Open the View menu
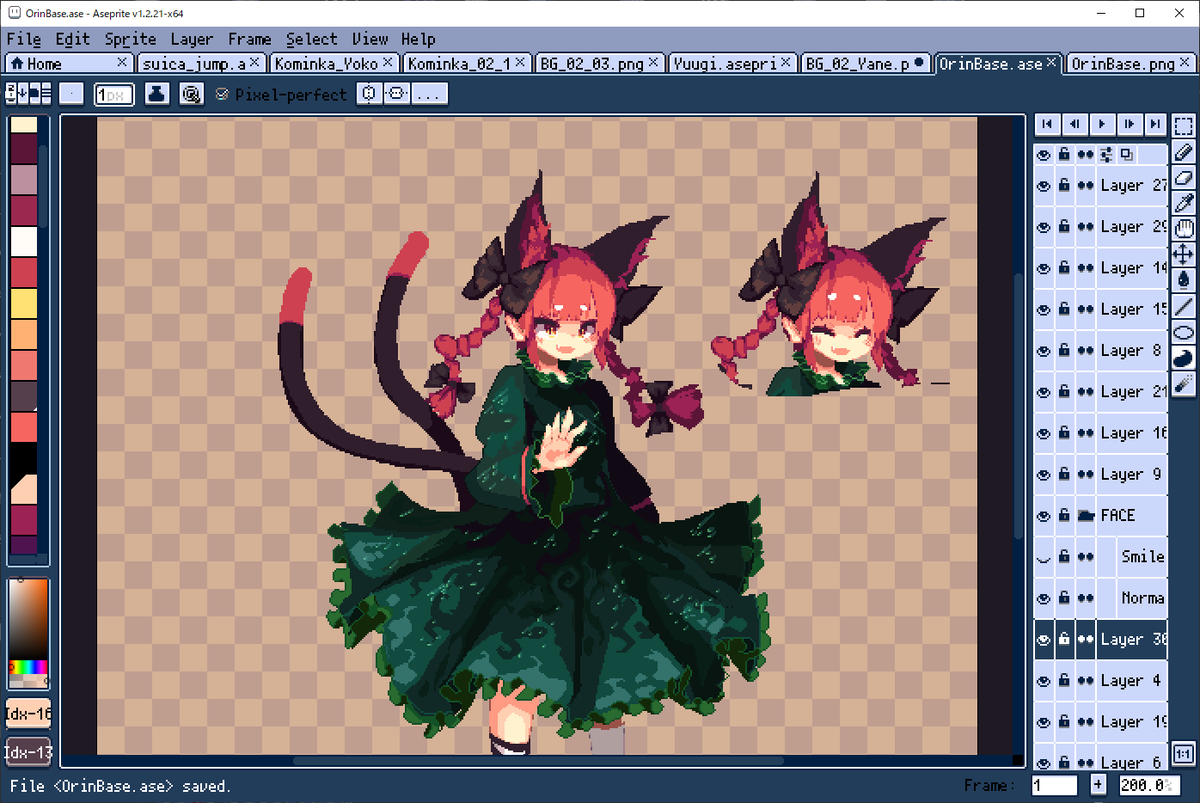Image resolution: width=1200 pixels, height=803 pixels. pyautogui.click(x=370, y=39)
